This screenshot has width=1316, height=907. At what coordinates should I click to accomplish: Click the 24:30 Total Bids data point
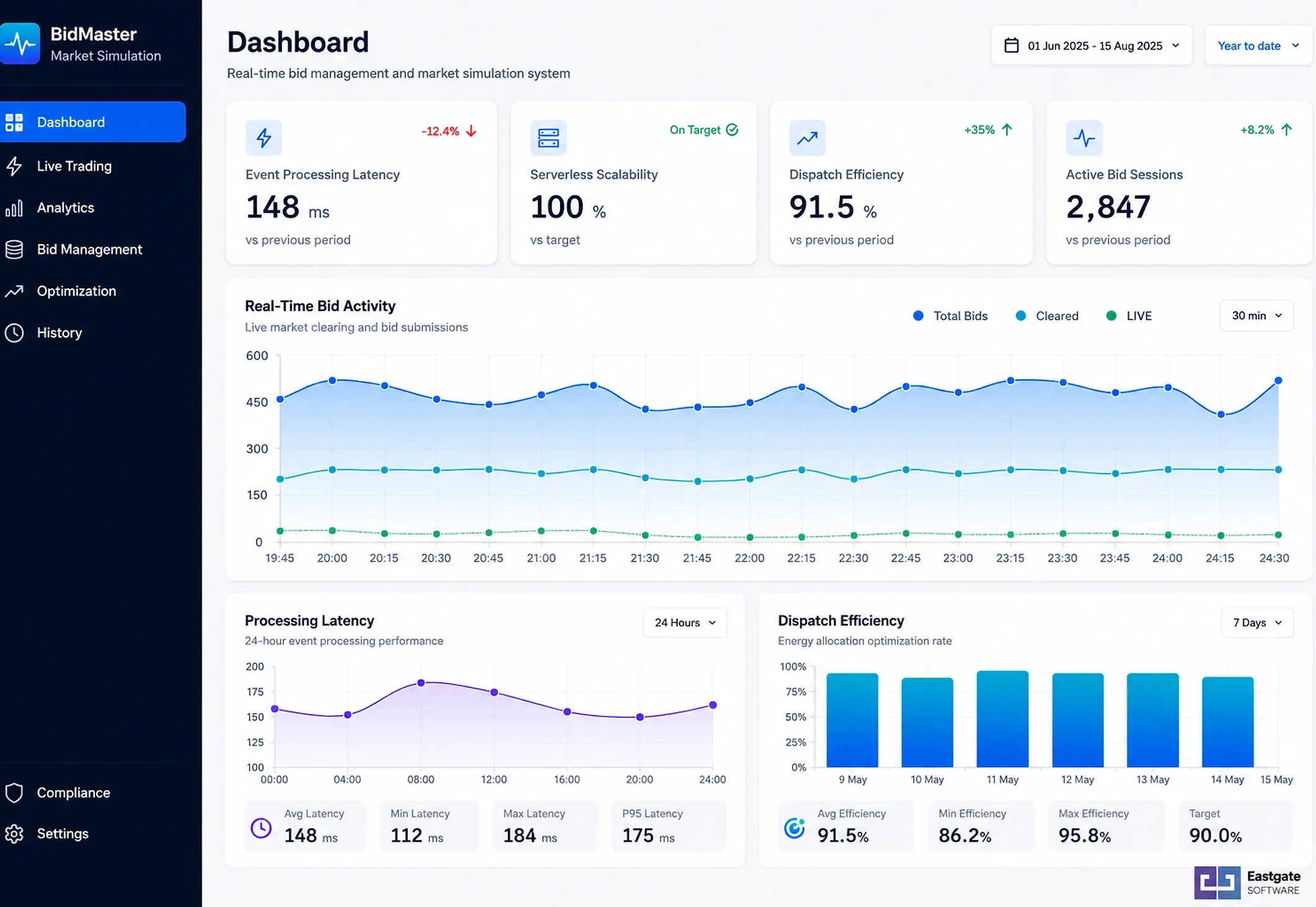(x=1278, y=381)
